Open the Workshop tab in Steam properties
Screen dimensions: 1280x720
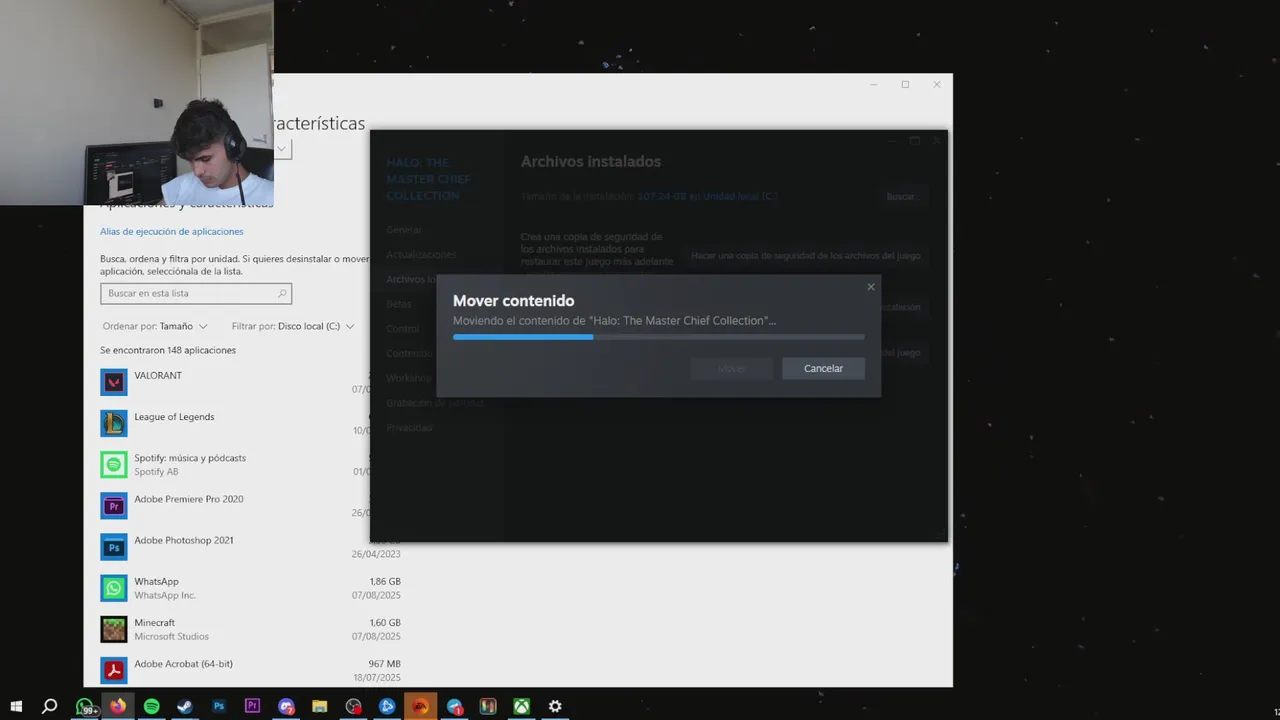pyautogui.click(x=408, y=378)
